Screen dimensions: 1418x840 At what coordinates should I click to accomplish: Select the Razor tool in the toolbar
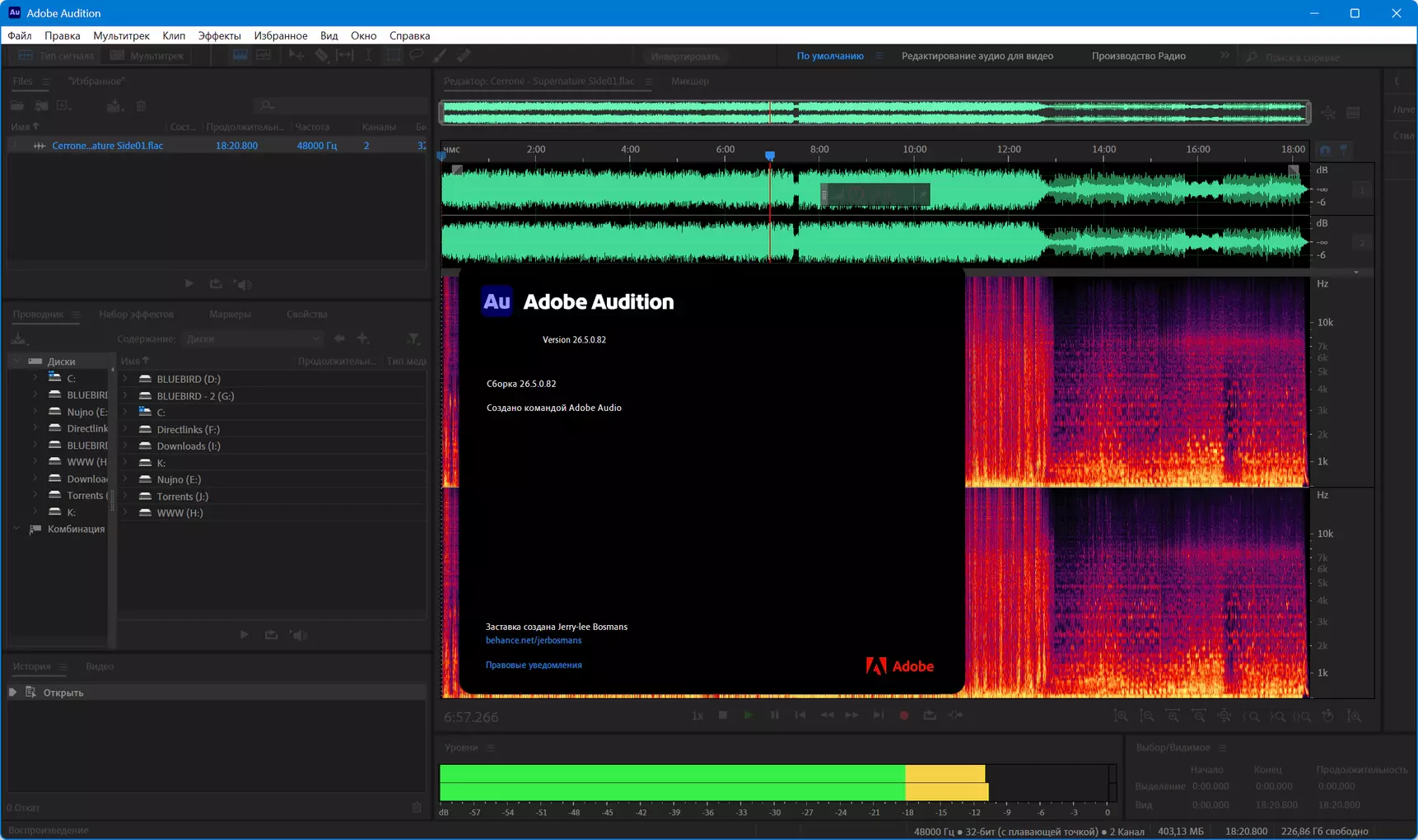click(x=322, y=55)
